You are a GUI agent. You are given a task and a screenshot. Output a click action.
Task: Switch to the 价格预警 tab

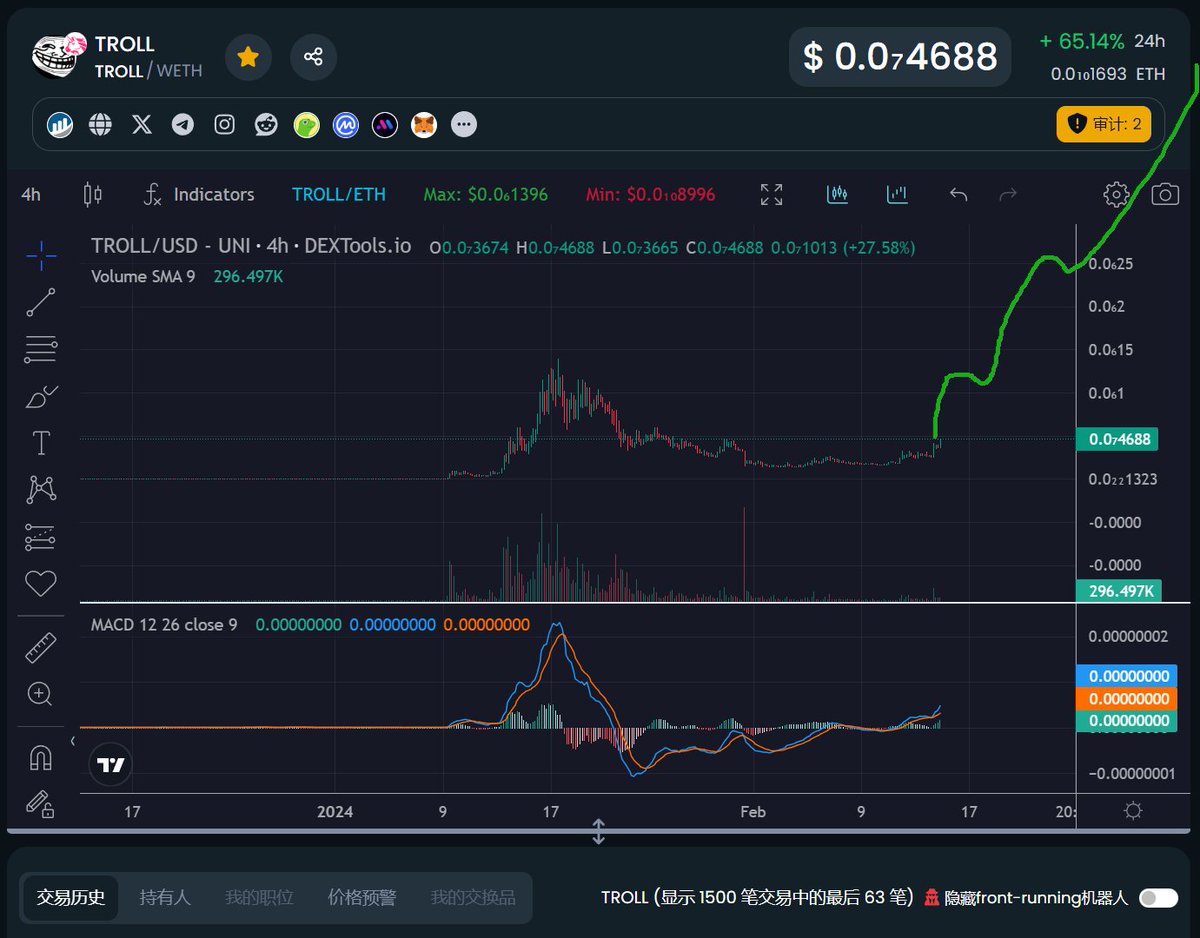click(361, 898)
